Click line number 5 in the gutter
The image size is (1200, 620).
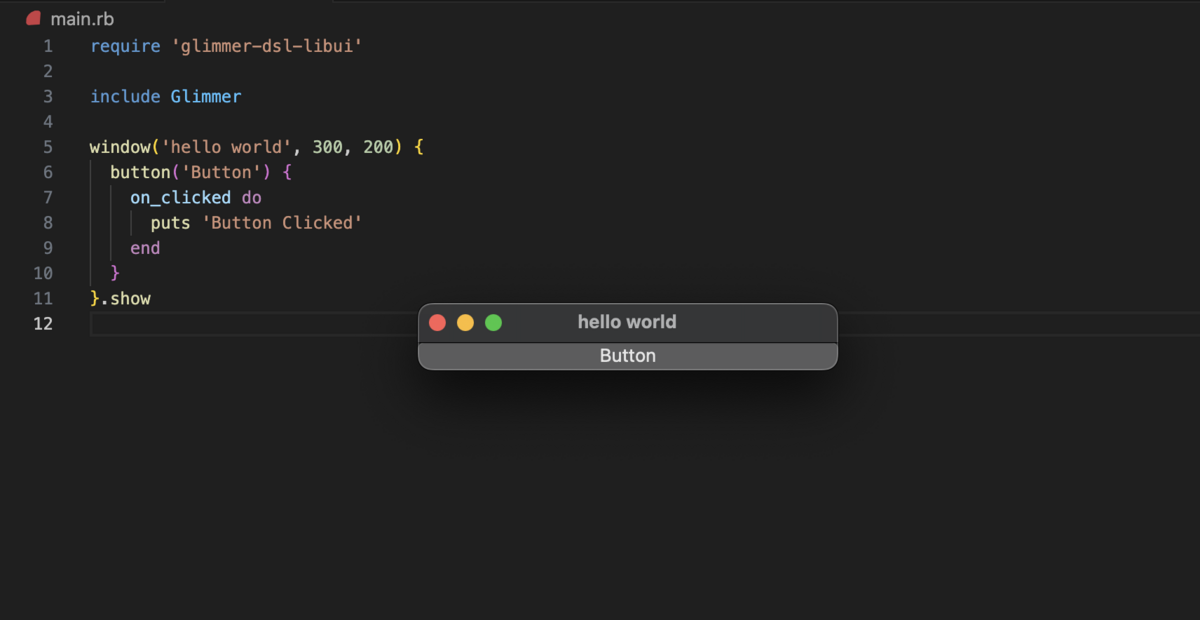click(x=47, y=146)
